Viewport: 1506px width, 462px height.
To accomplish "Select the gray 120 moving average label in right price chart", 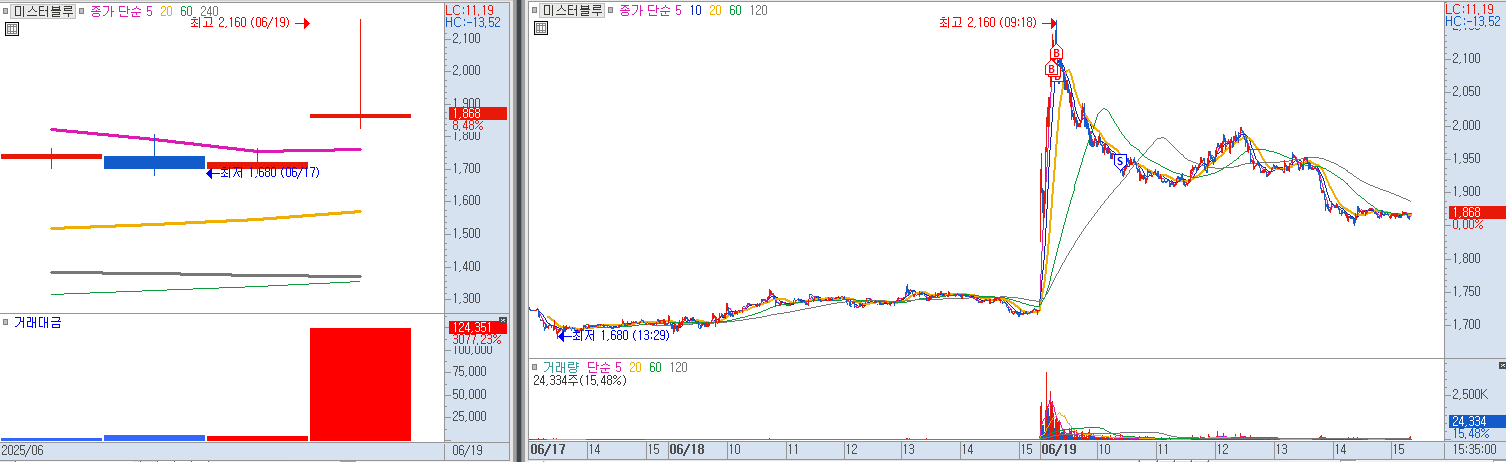I will pyautogui.click(x=758, y=10).
